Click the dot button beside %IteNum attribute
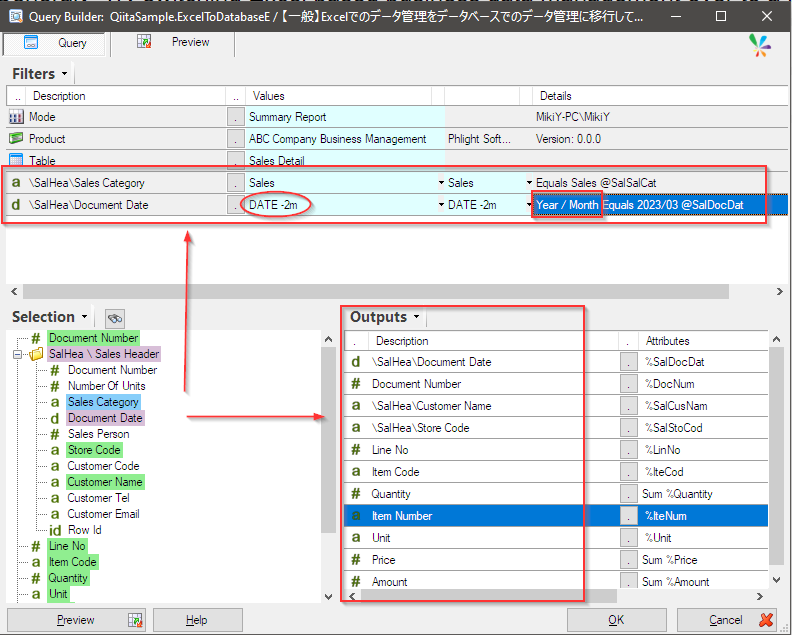Viewport: 792px width, 635px height. pos(628,516)
